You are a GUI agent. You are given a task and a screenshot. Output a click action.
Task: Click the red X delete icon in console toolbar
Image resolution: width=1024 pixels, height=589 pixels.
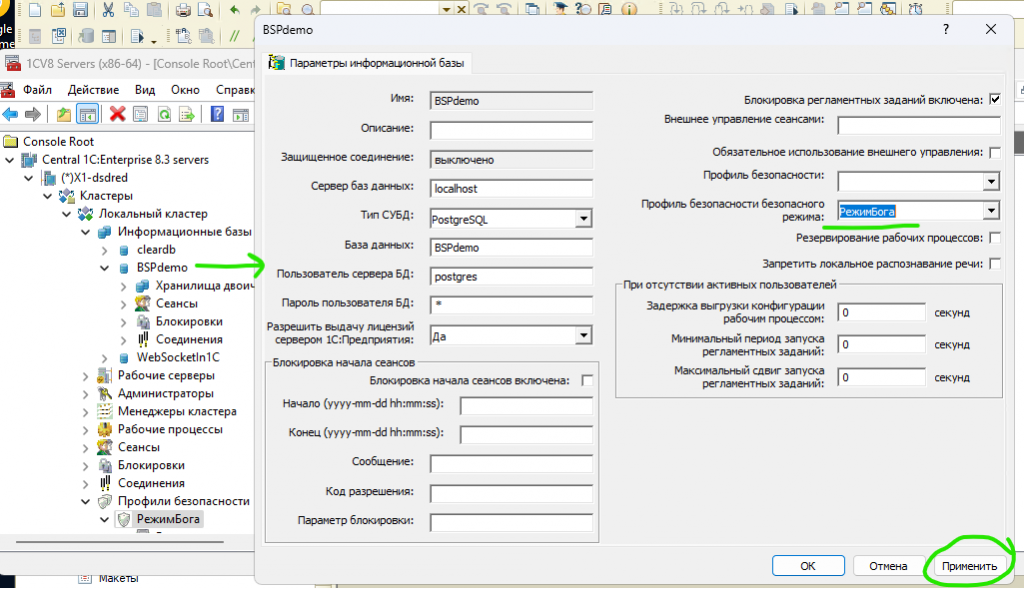[x=118, y=114]
